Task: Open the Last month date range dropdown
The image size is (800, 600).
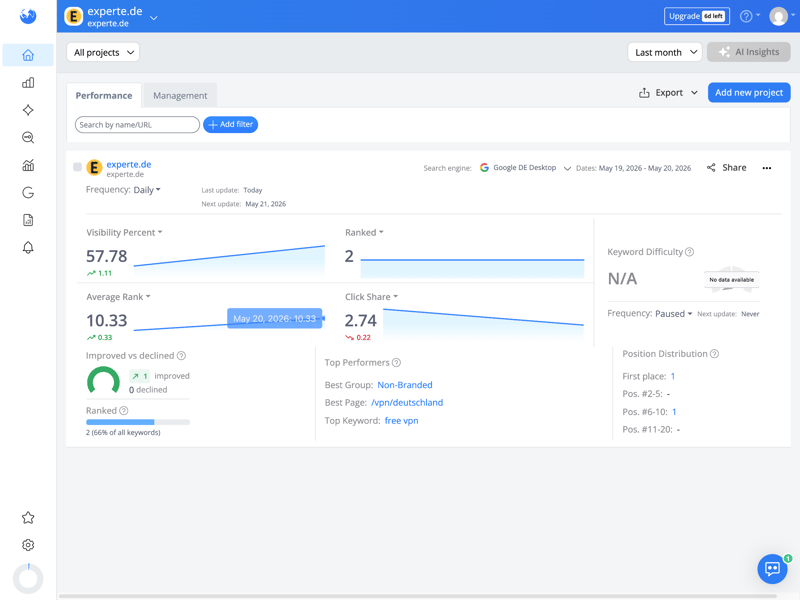Action: click(665, 52)
